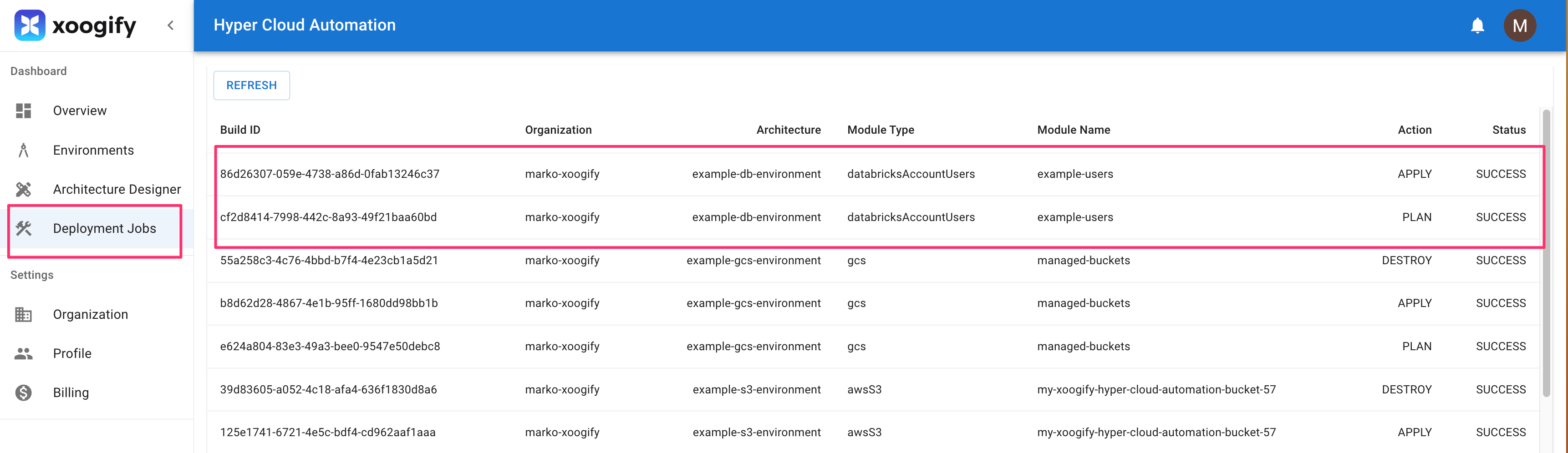Collapse the sidebar with the chevron arrow
Screen dimensions: 1568x453
[x=170, y=25]
